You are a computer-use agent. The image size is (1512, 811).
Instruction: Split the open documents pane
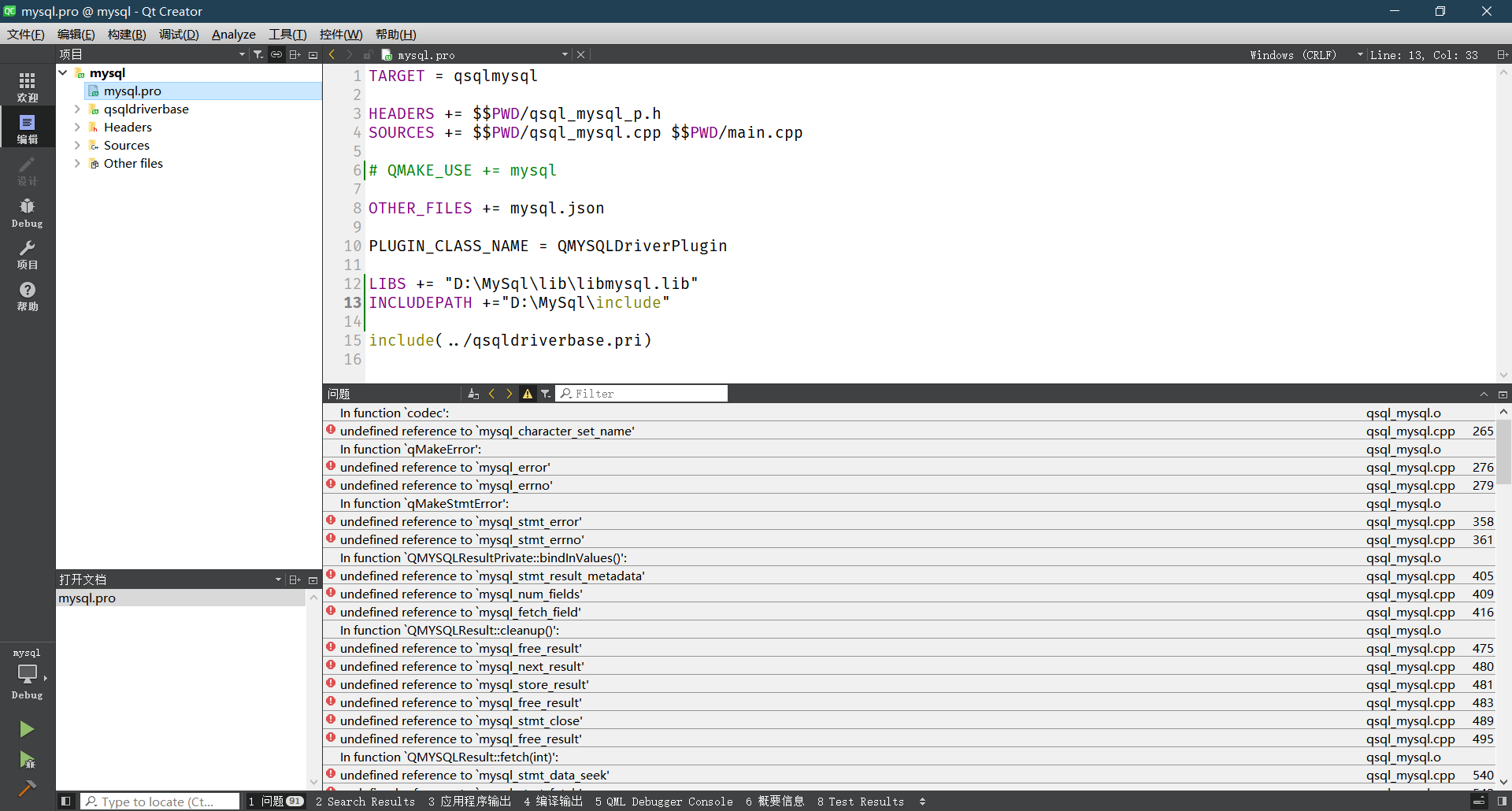click(295, 580)
